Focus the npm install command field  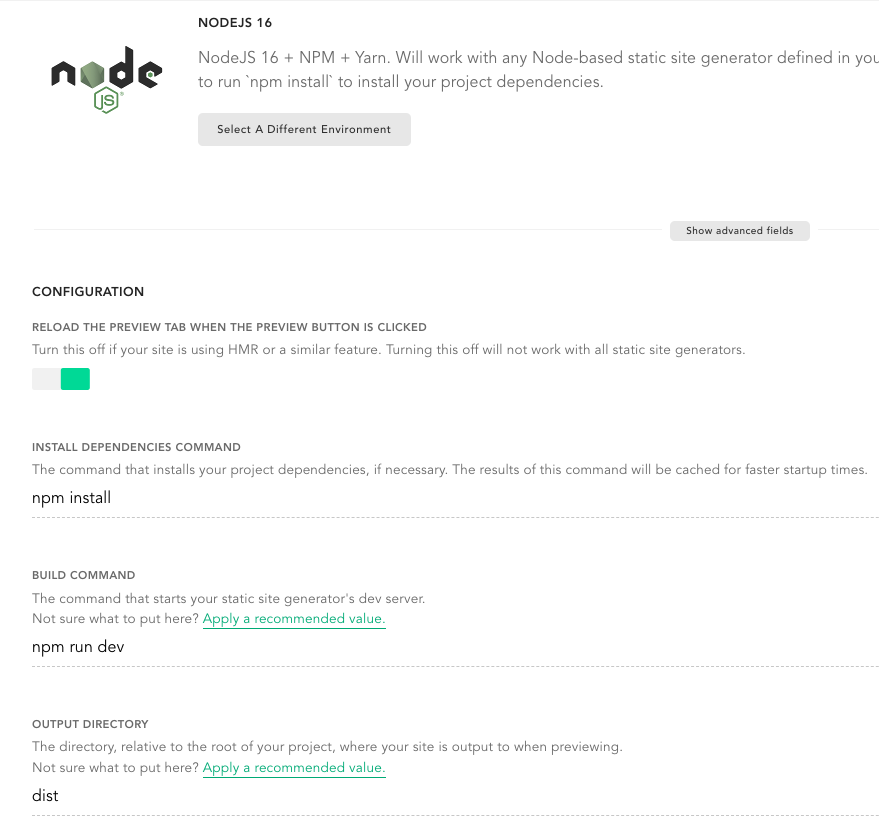click(455, 498)
